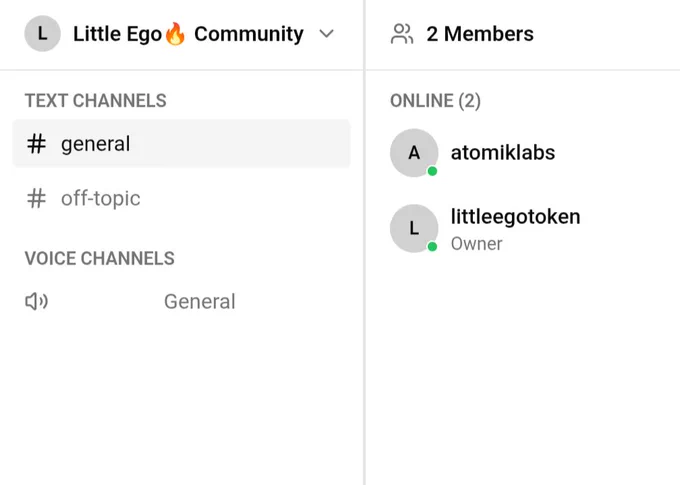The height and width of the screenshot is (485, 680).
Task: Collapse the VOICE CHANNELS section
Action: [x=99, y=259]
